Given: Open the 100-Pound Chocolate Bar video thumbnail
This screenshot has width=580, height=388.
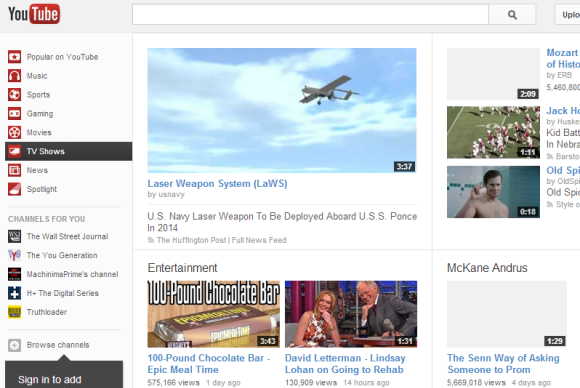Looking at the screenshot, I should pyautogui.click(x=213, y=314).
